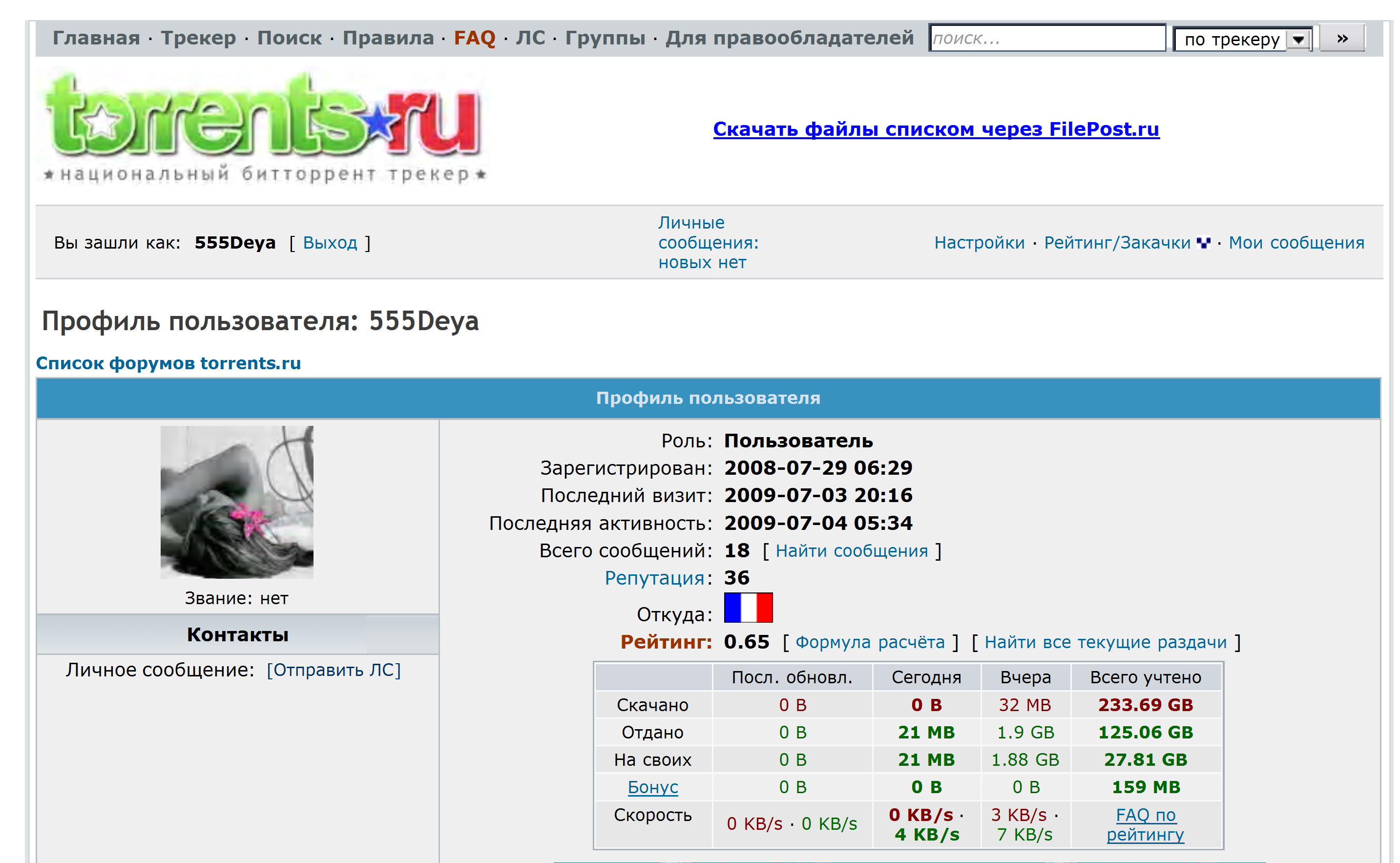The height and width of the screenshot is (863, 1400).
Task: Open the 'по трекеру' search scope dropdown
Action: click(x=1233, y=40)
